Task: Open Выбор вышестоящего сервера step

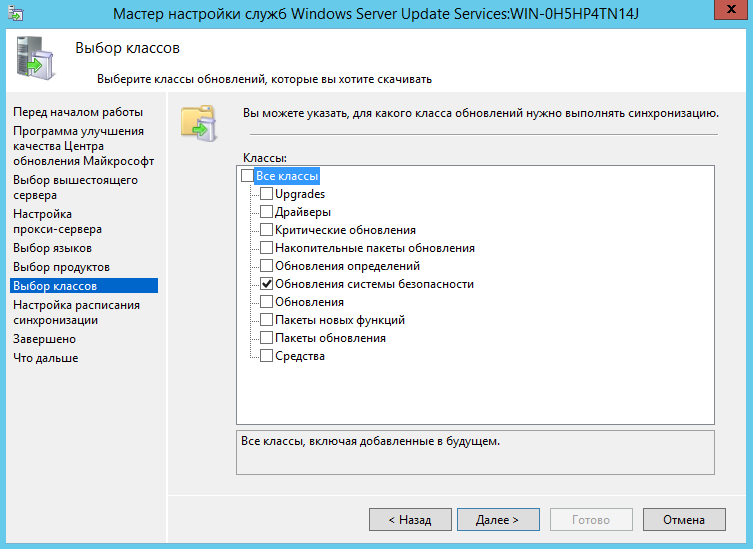Action: [75, 187]
